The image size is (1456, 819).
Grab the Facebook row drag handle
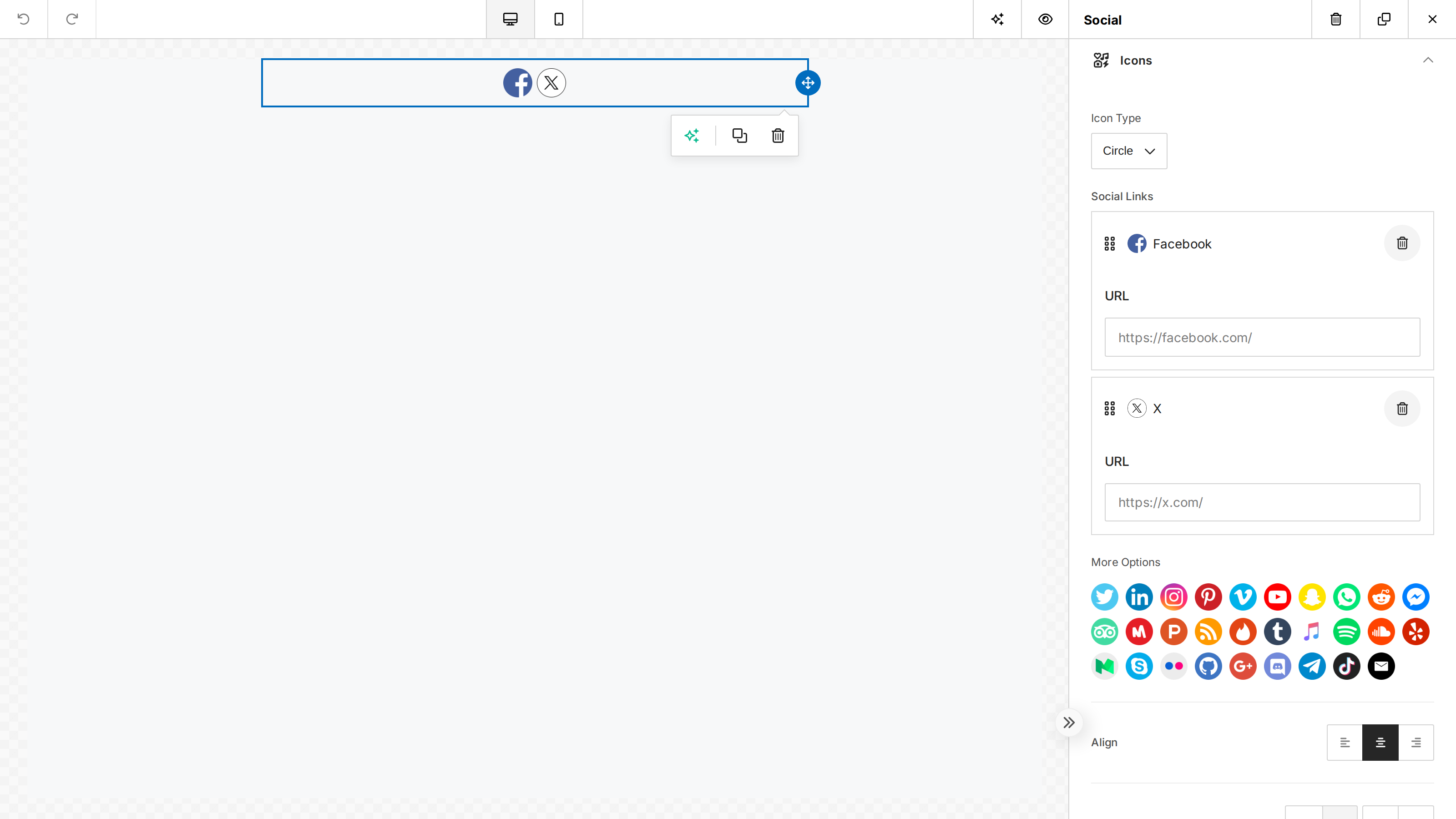tap(1110, 243)
